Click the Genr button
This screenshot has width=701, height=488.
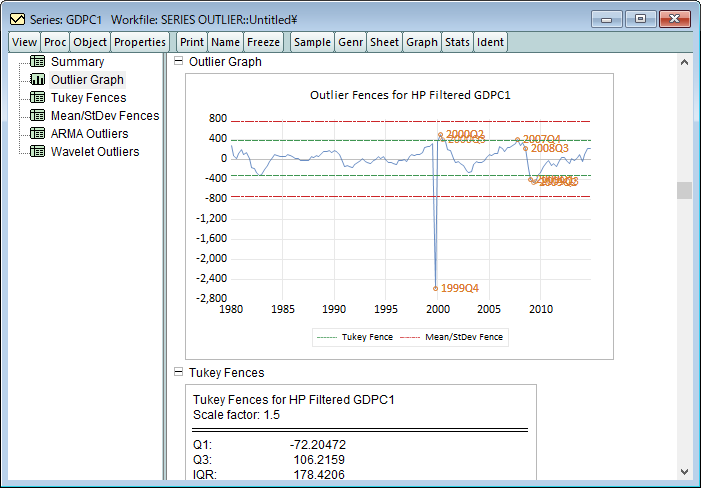350,42
